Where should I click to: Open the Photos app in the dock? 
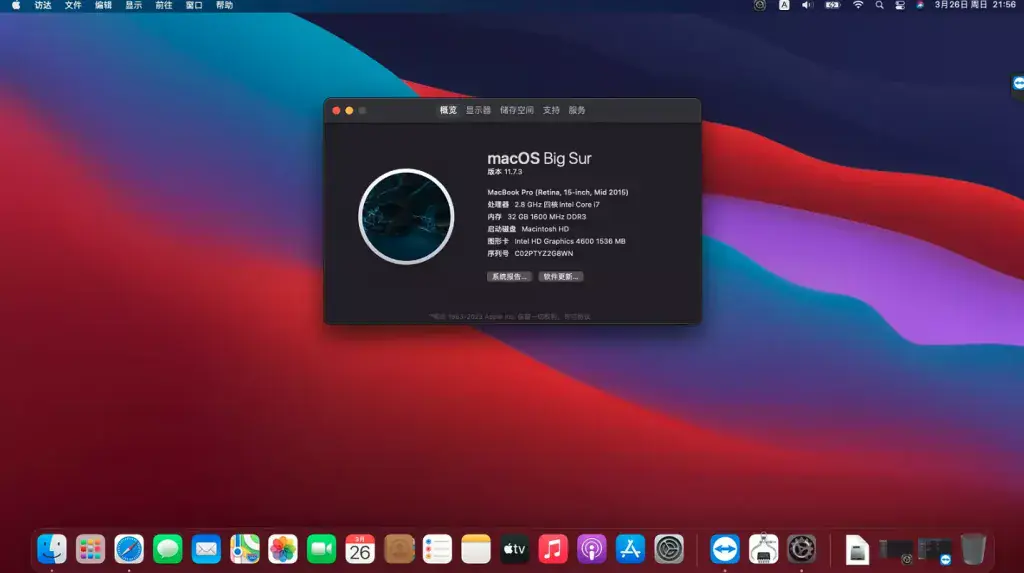(x=283, y=549)
